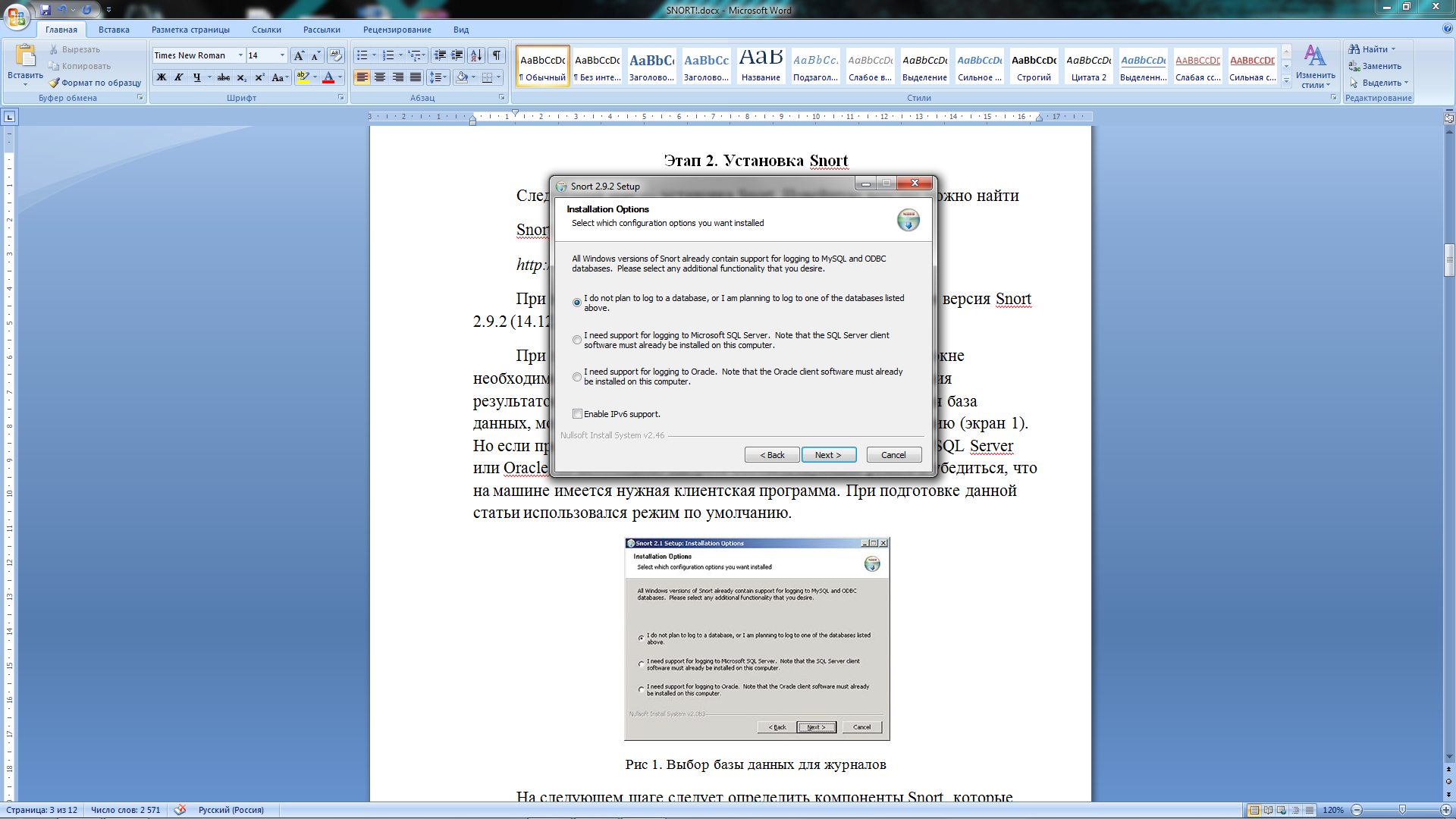The width and height of the screenshot is (1456, 819).
Task: Align text left
Action: tap(362, 77)
